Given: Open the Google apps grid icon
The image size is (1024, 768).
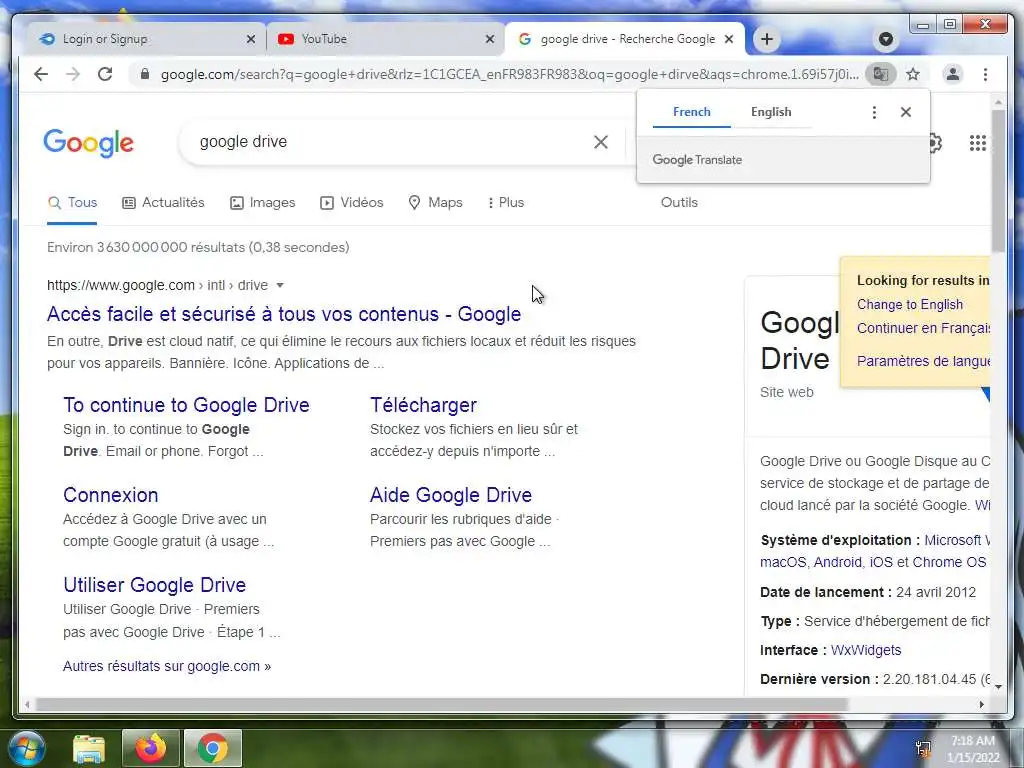Looking at the screenshot, I should pos(978,143).
